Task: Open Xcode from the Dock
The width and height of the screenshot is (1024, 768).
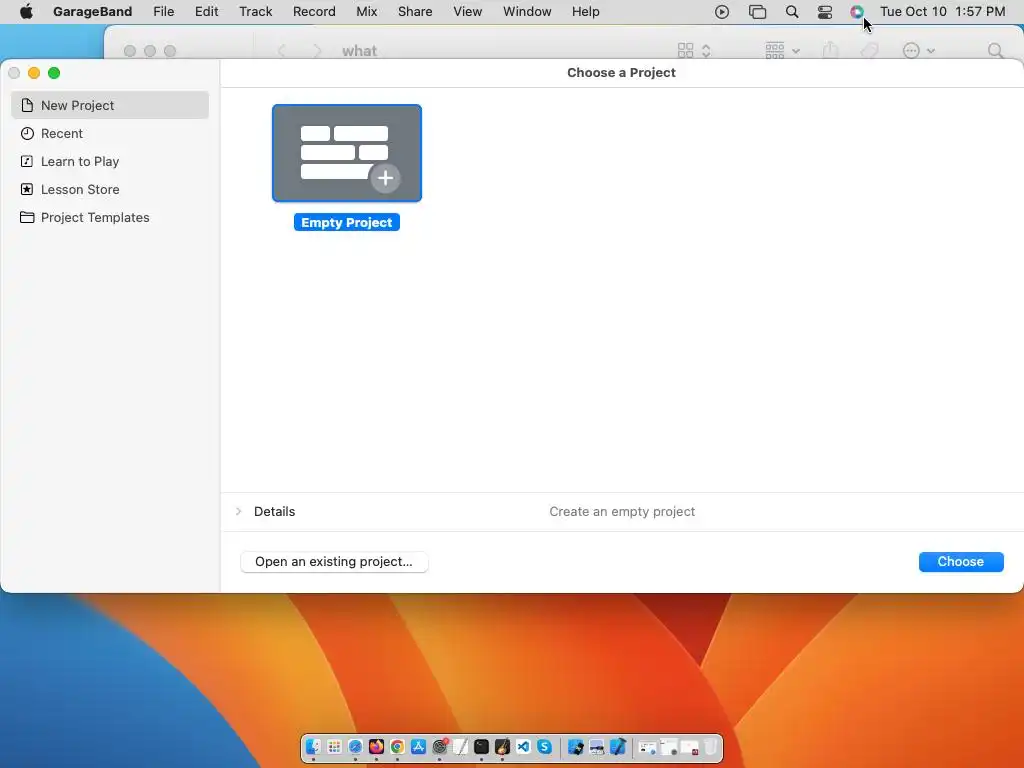Action: (x=618, y=746)
